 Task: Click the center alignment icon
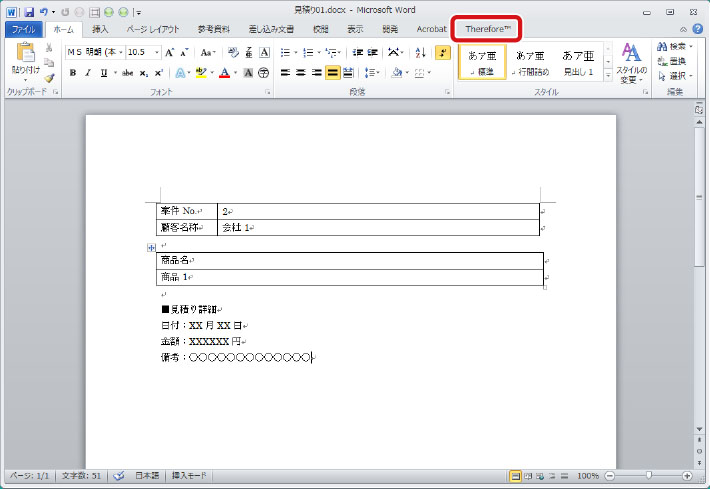(x=301, y=72)
